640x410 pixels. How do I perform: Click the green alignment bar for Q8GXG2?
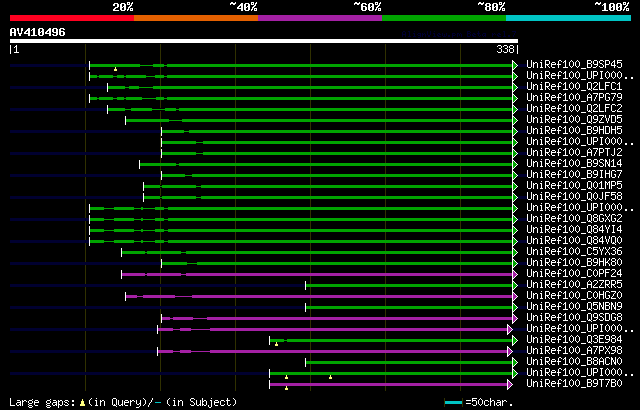[301, 219]
